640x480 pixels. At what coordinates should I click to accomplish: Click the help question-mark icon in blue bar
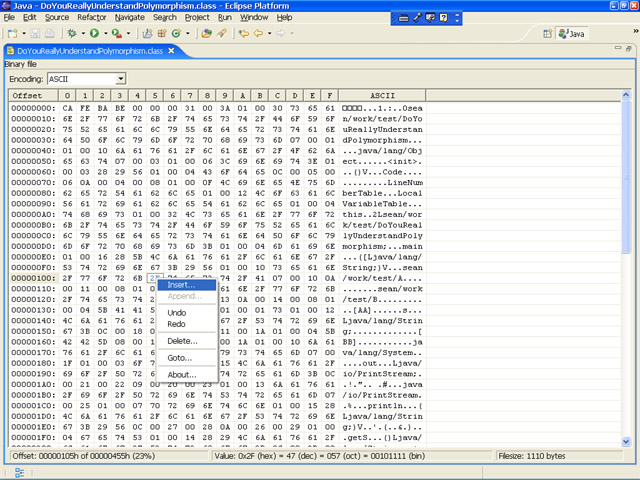[444, 18]
